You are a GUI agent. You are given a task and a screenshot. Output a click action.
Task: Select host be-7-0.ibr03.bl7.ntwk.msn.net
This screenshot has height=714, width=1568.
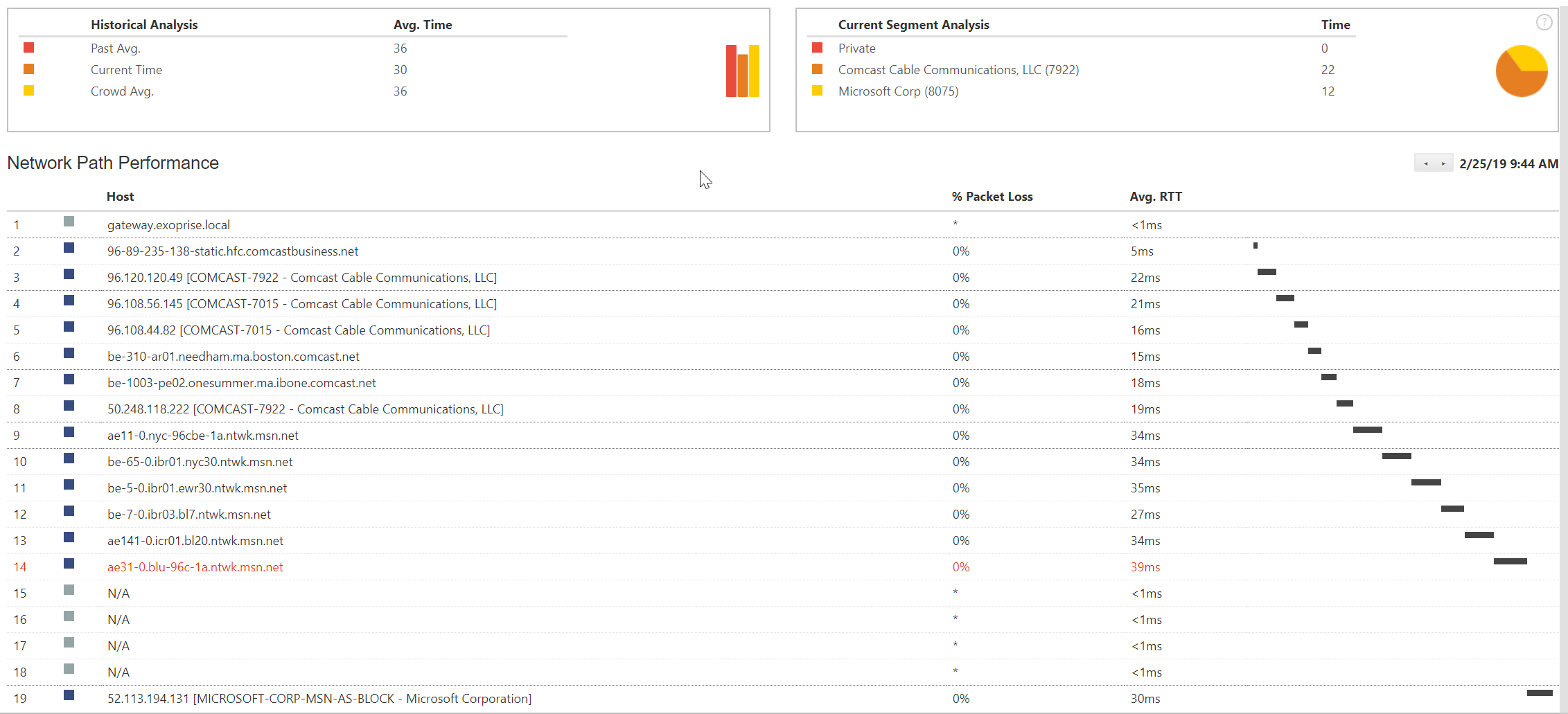pos(189,515)
